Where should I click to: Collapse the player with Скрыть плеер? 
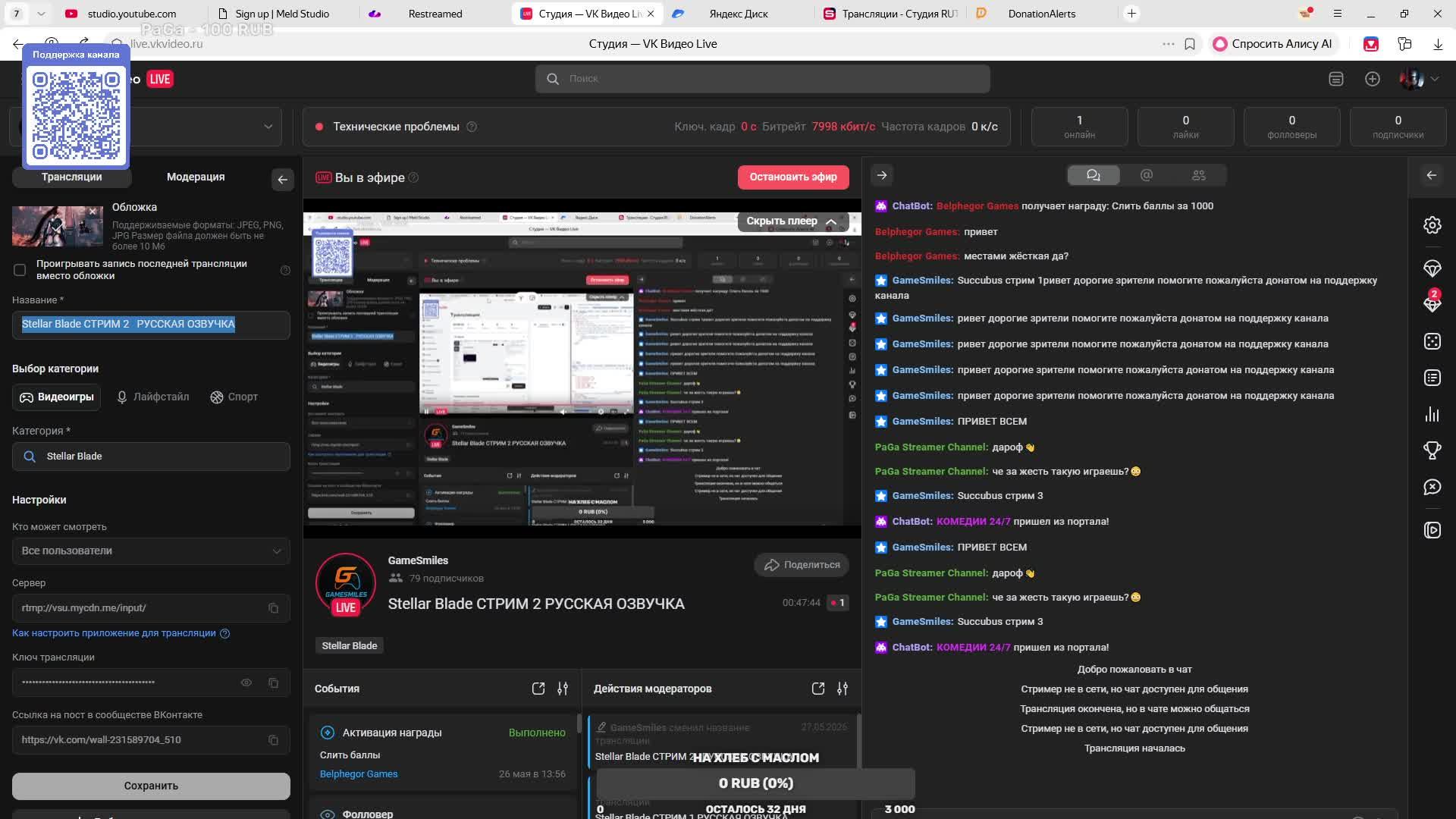click(791, 221)
